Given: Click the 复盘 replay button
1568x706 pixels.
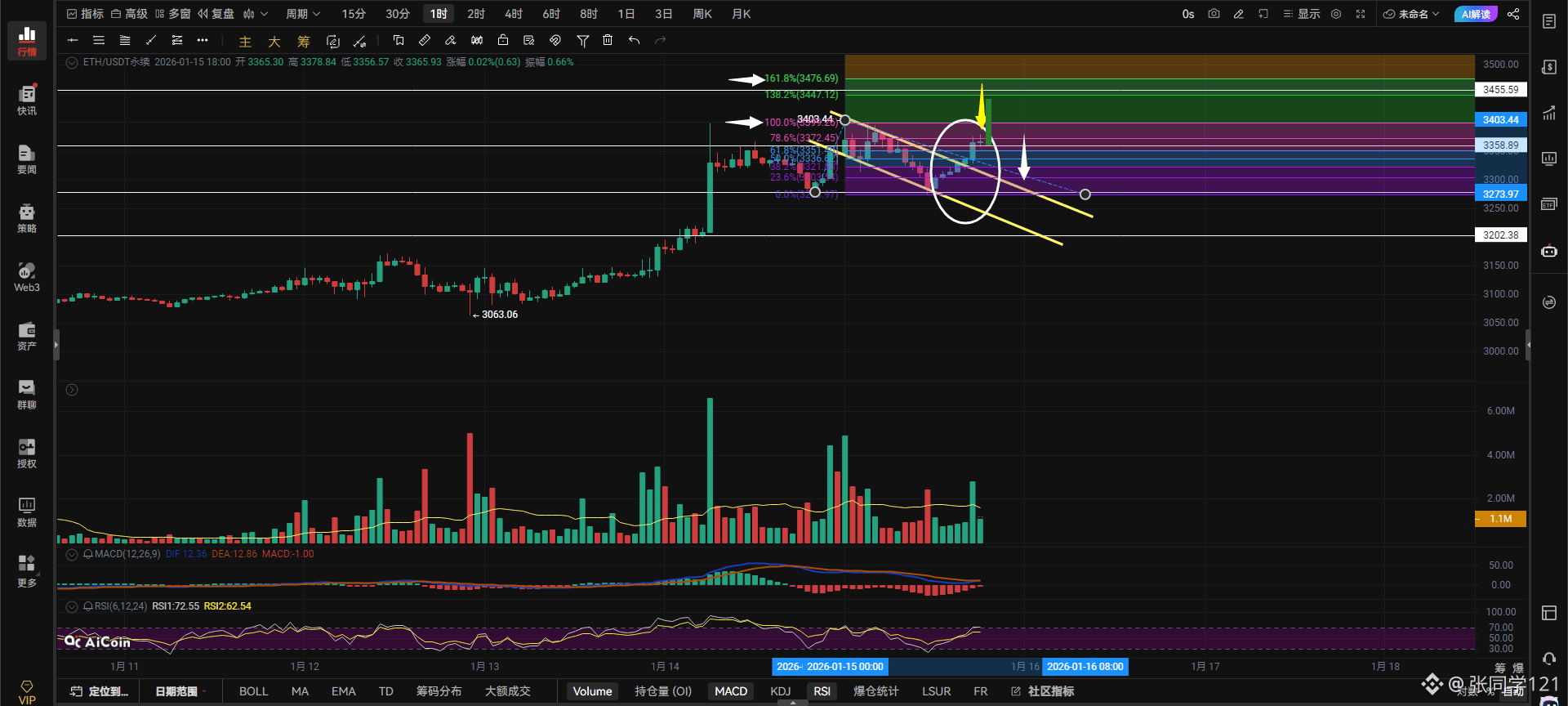Looking at the screenshot, I should (x=216, y=14).
